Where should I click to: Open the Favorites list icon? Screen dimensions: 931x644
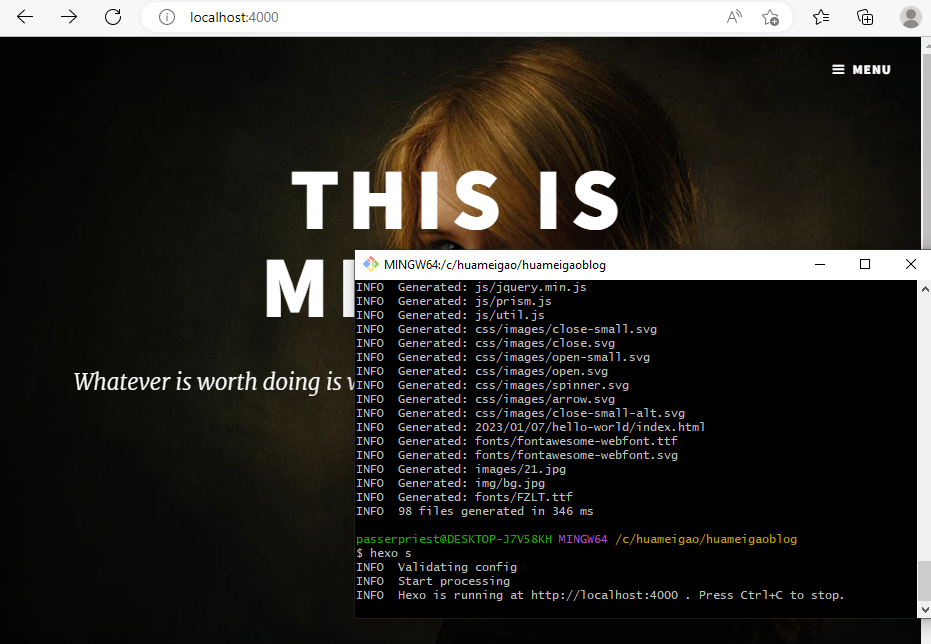click(821, 17)
